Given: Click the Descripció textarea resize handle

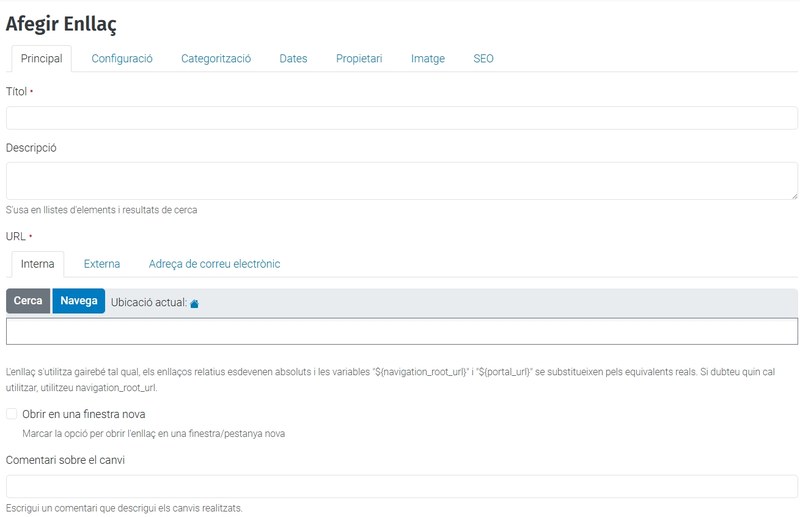Looking at the screenshot, I should pos(793,195).
